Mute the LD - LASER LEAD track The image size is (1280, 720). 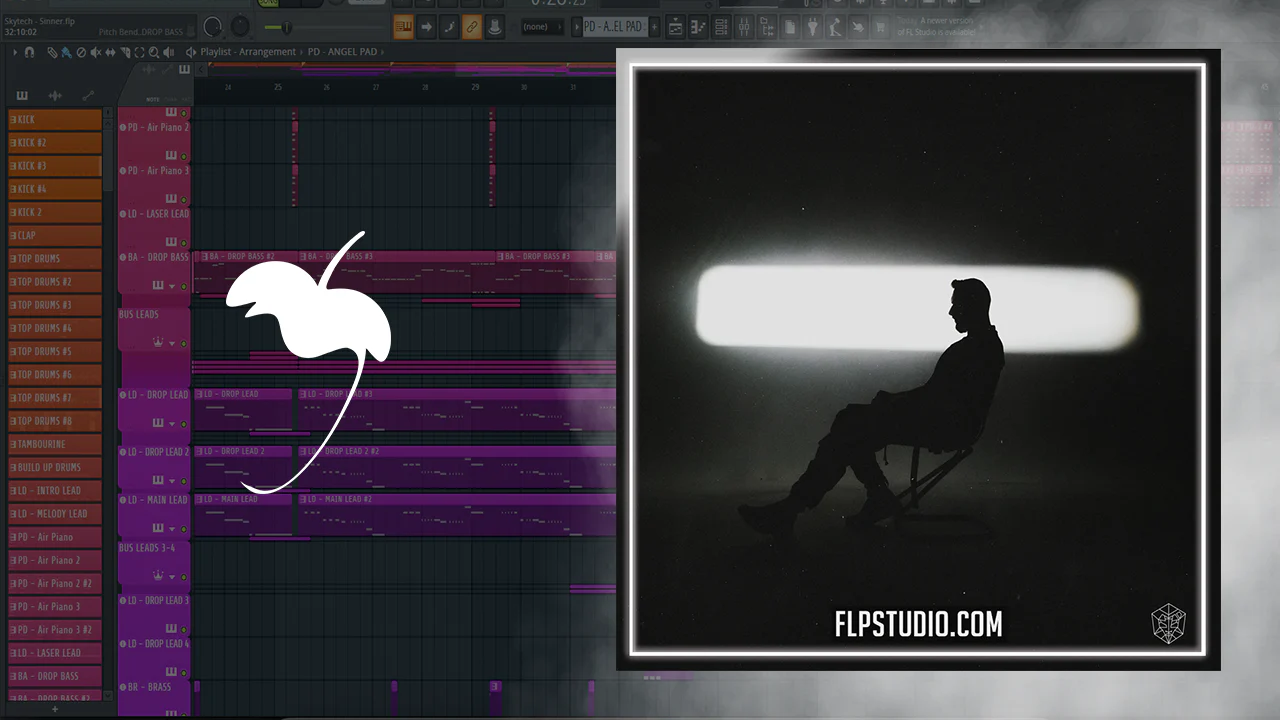click(184, 242)
